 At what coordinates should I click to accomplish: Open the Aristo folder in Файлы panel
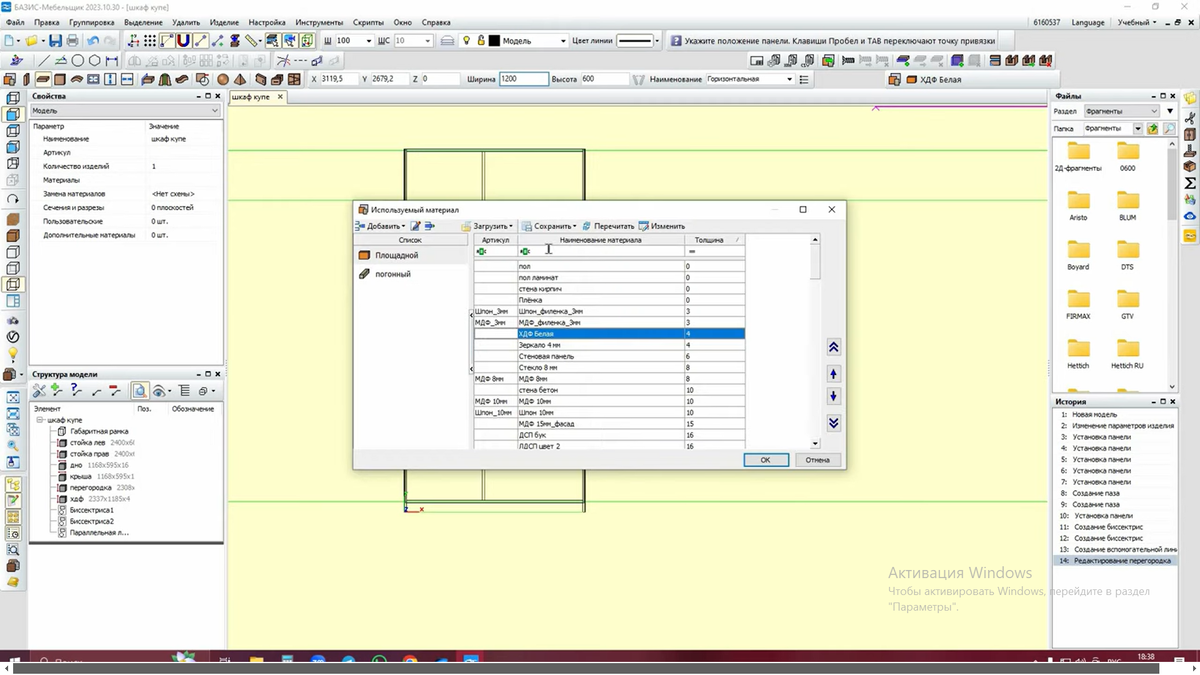pyautogui.click(x=1078, y=204)
